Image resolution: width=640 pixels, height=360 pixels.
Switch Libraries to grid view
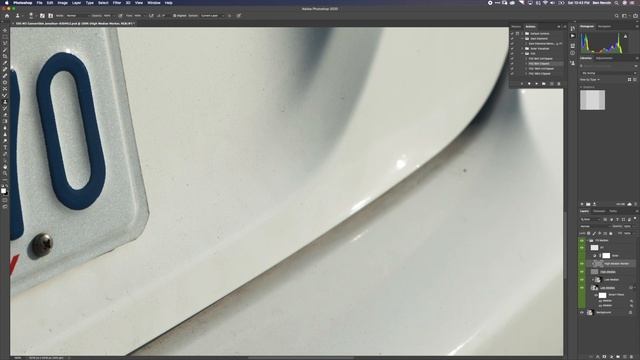(x=629, y=80)
